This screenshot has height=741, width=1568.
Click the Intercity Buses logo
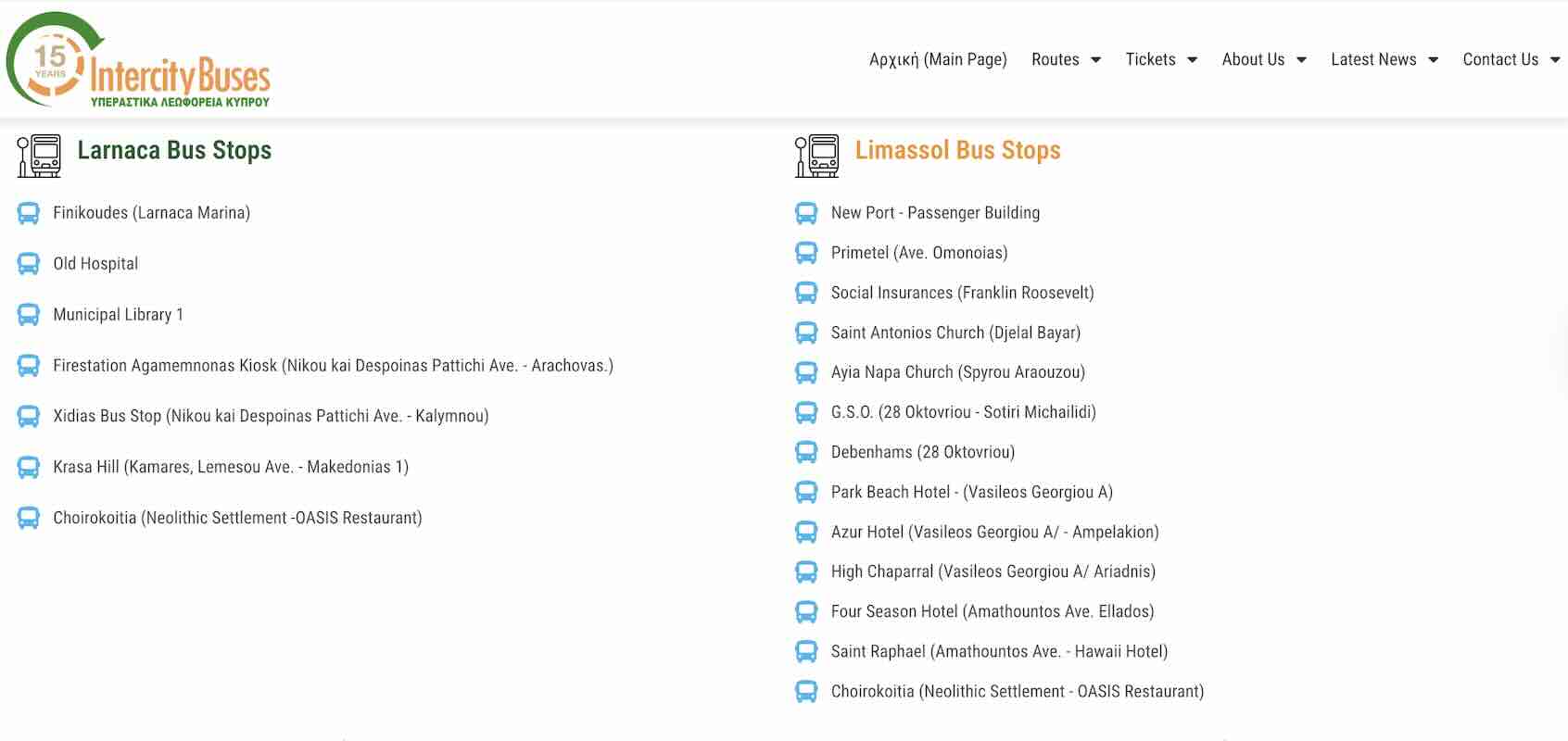click(x=139, y=60)
